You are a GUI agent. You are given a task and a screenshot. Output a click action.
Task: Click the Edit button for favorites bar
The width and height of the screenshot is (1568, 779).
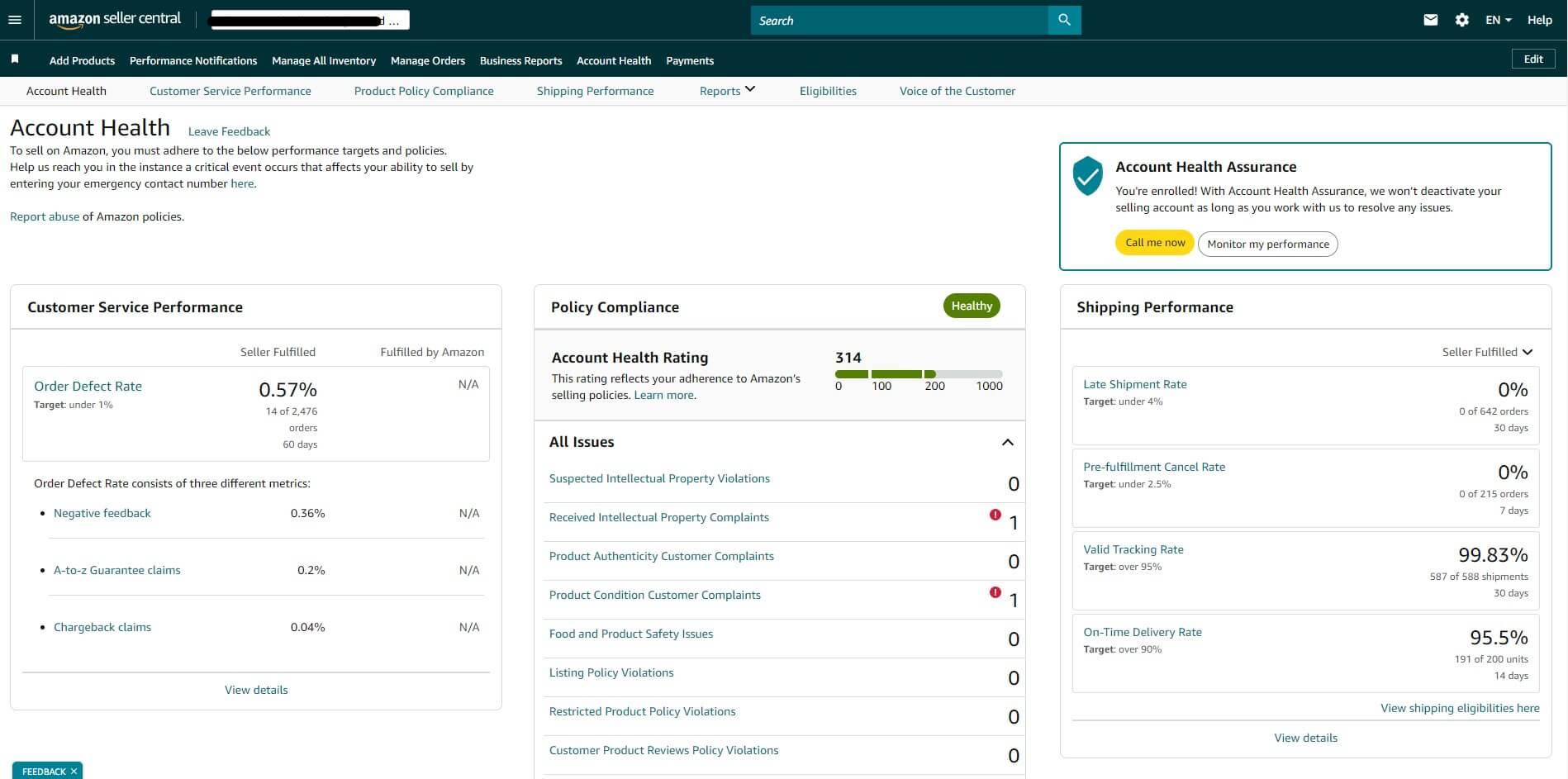[x=1533, y=59]
